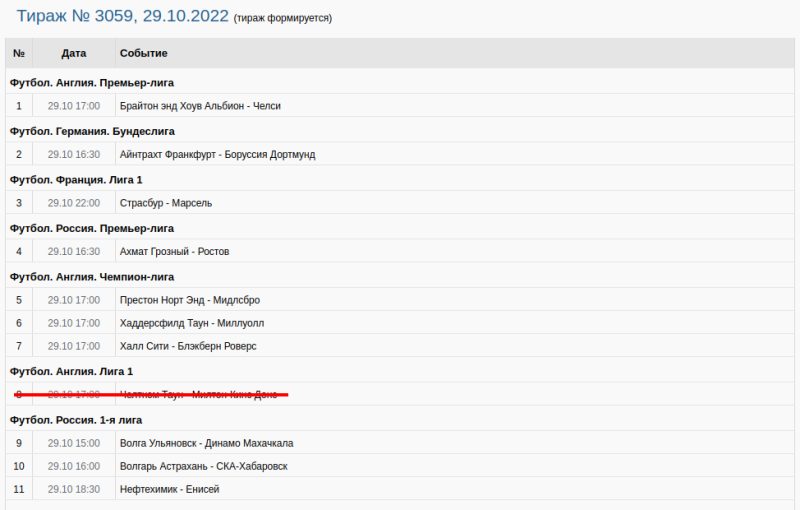800x510 pixels.
Task: Open the Волгарь Астрахань - СКА-Хабаровск event
Action: [203, 466]
